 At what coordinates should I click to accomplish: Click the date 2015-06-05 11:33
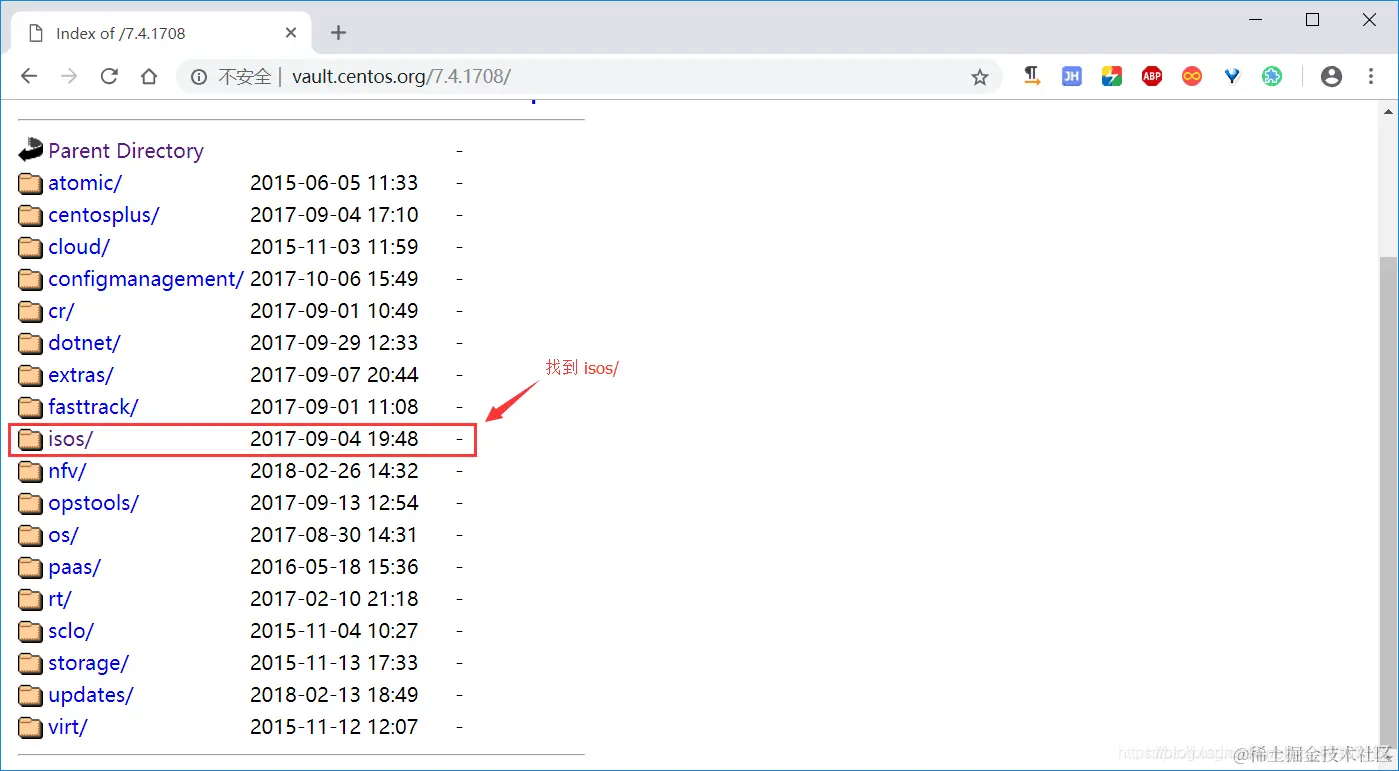tap(334, 183)
